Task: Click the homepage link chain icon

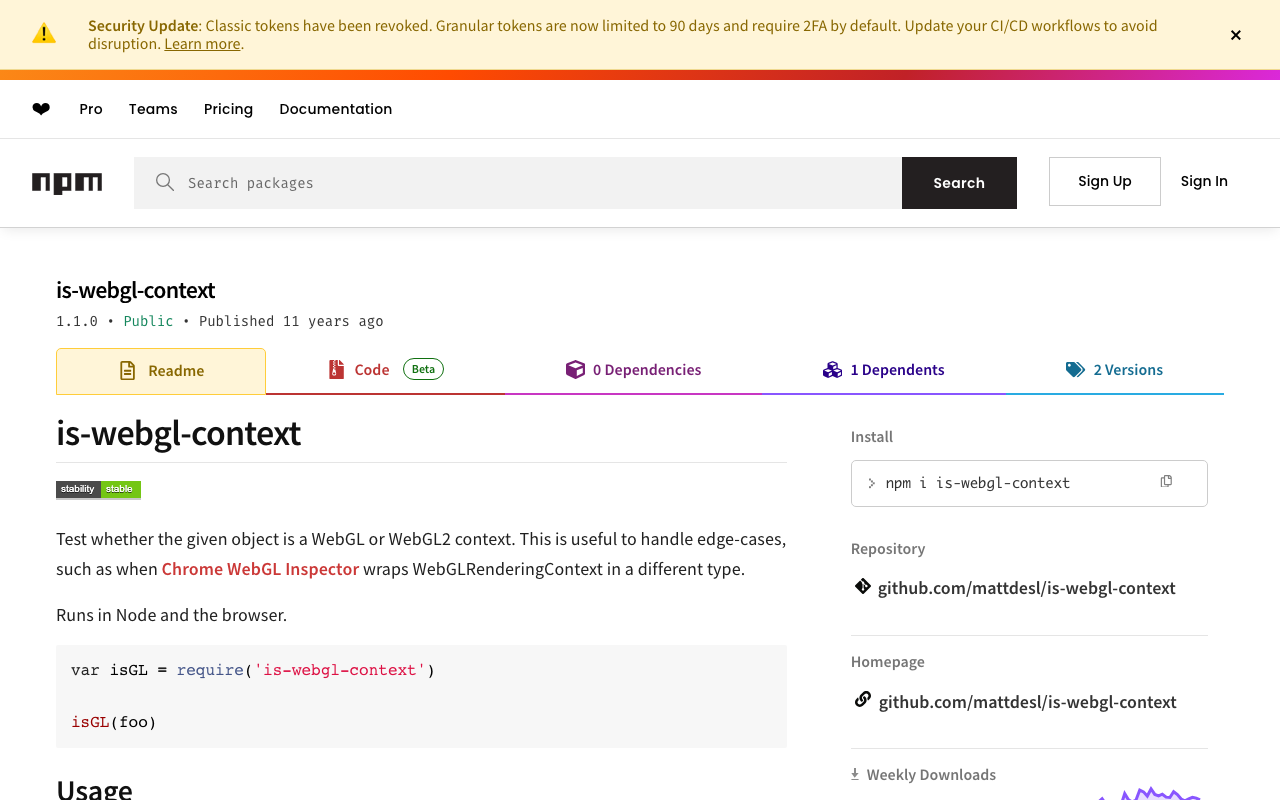Action: click(x=862, y=700)
